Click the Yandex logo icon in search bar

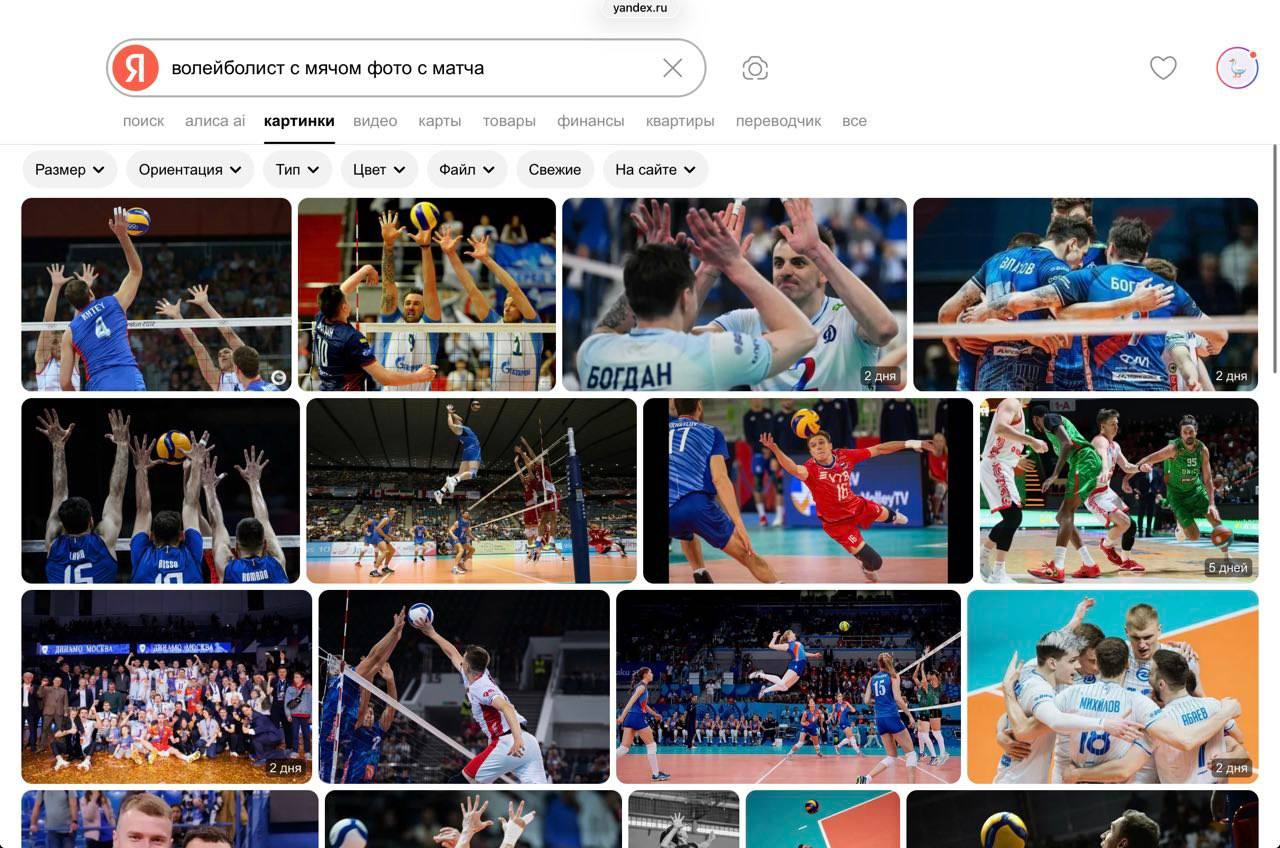click(x=135, y=68)
